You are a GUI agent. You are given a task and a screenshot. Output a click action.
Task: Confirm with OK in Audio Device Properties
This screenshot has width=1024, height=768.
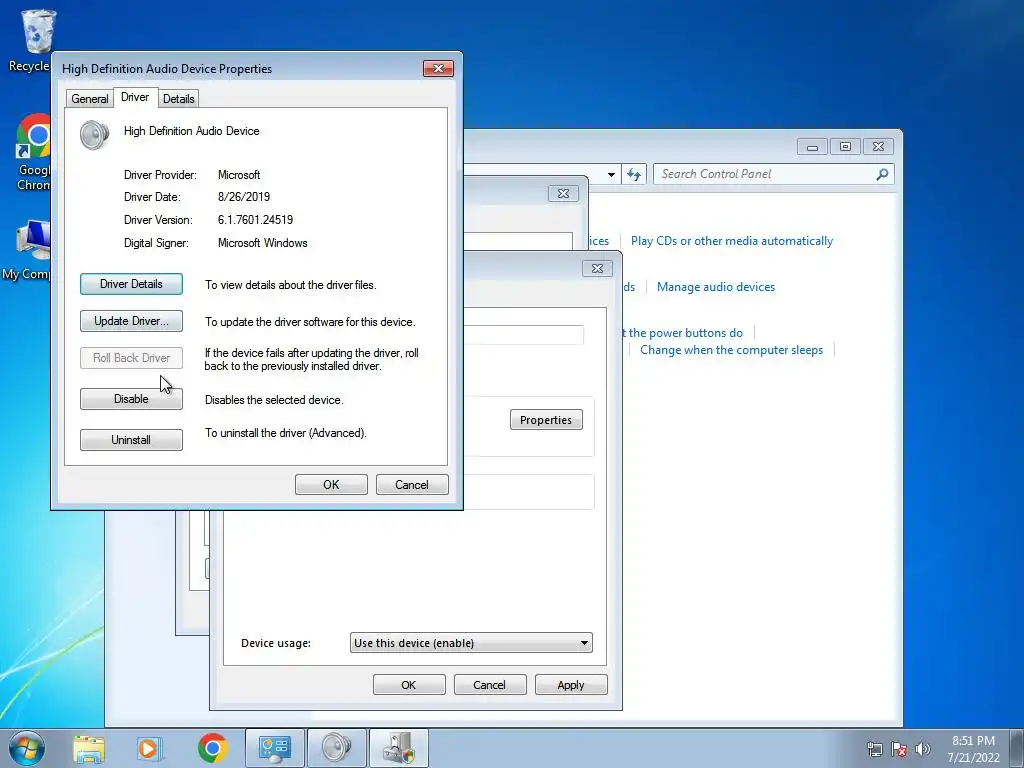click(331, 485)
